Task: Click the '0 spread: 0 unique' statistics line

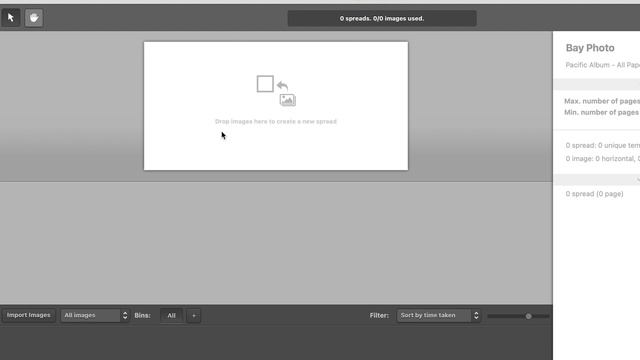Action: (602, 145)
